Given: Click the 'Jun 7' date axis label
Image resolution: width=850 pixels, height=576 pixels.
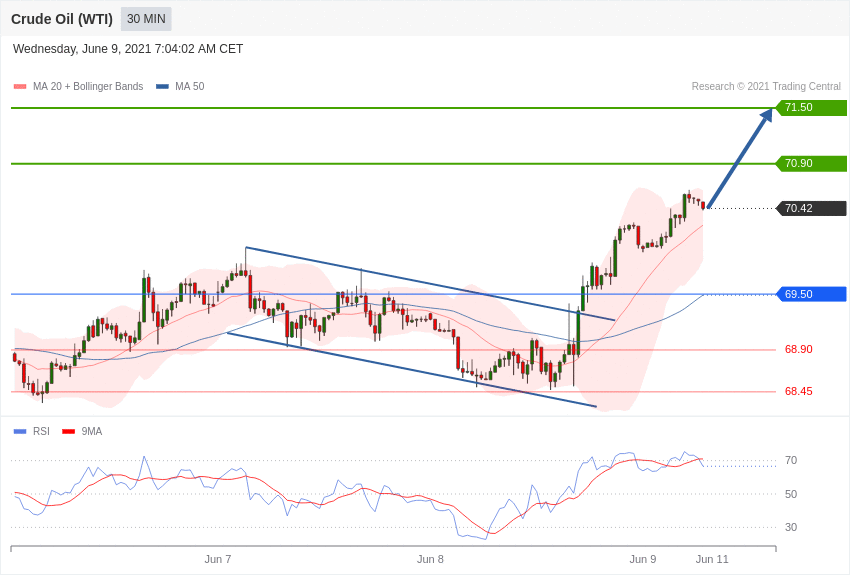Looking at the screenshot, I should (x=218, y=560).
